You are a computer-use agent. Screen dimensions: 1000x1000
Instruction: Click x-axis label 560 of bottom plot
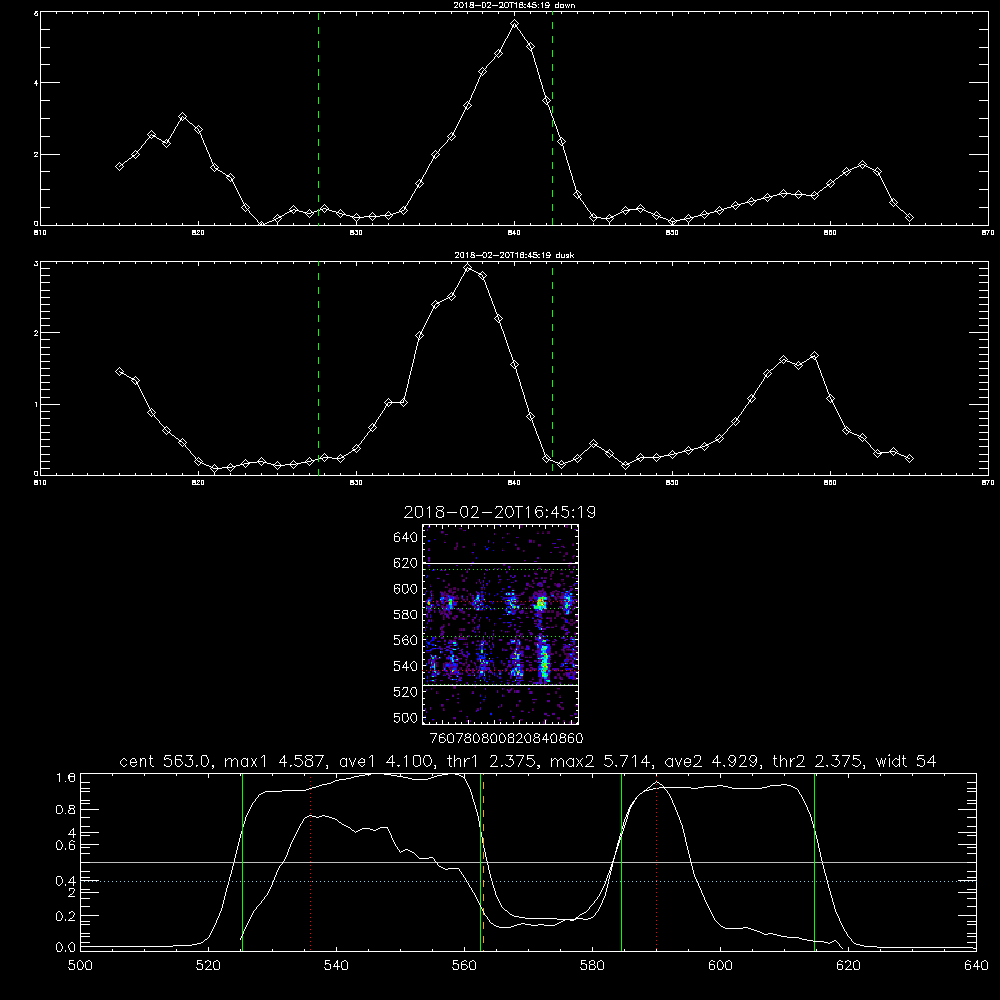464,966
